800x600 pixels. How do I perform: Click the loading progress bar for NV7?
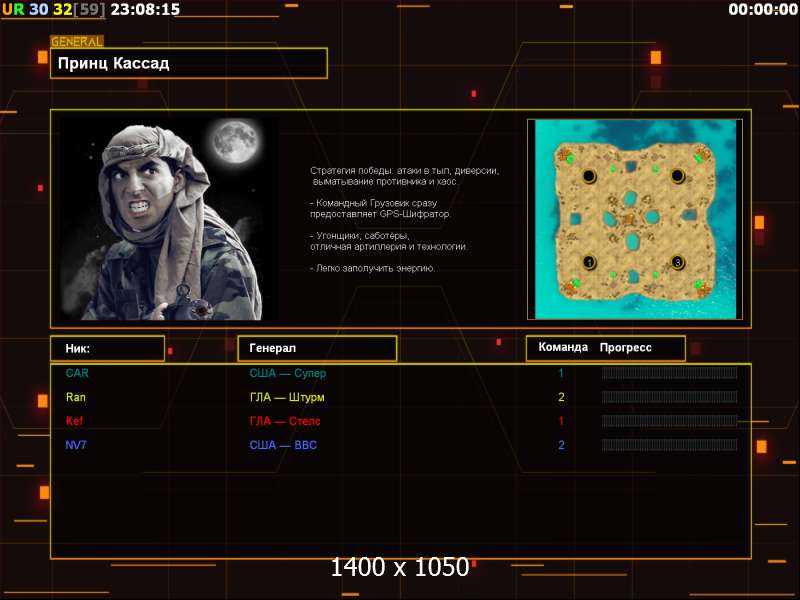click(x=669, y=445)
